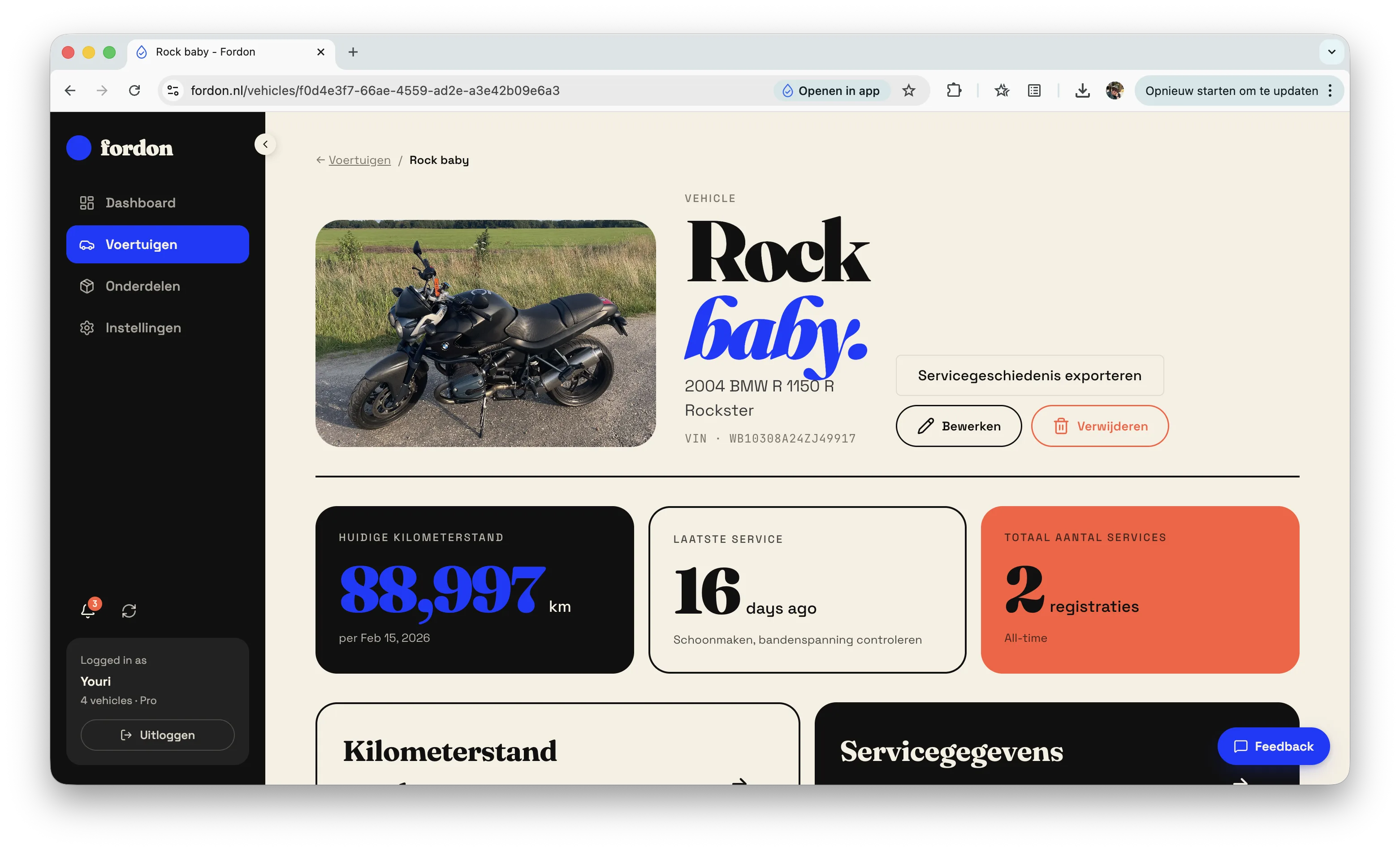Screen dimensions: 1400x851
Task: Click the Huidige Kilometerstand card
Action: point(475,590)
